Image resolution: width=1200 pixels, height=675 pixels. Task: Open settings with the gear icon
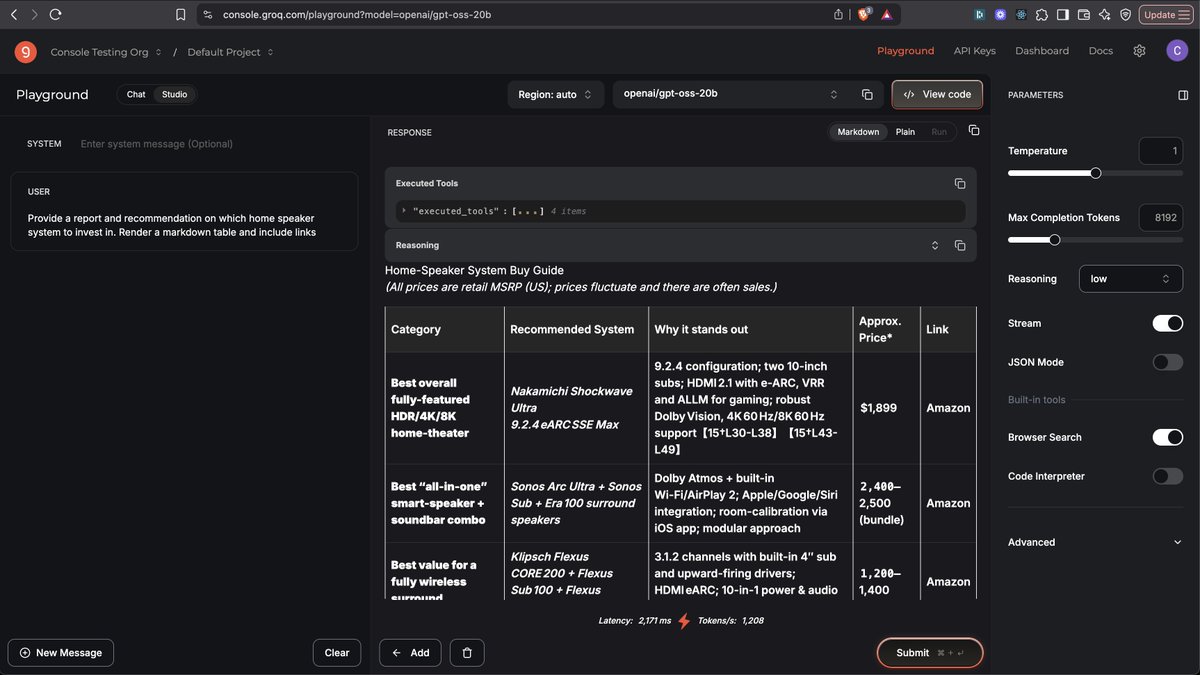(x=1139, y=50)
